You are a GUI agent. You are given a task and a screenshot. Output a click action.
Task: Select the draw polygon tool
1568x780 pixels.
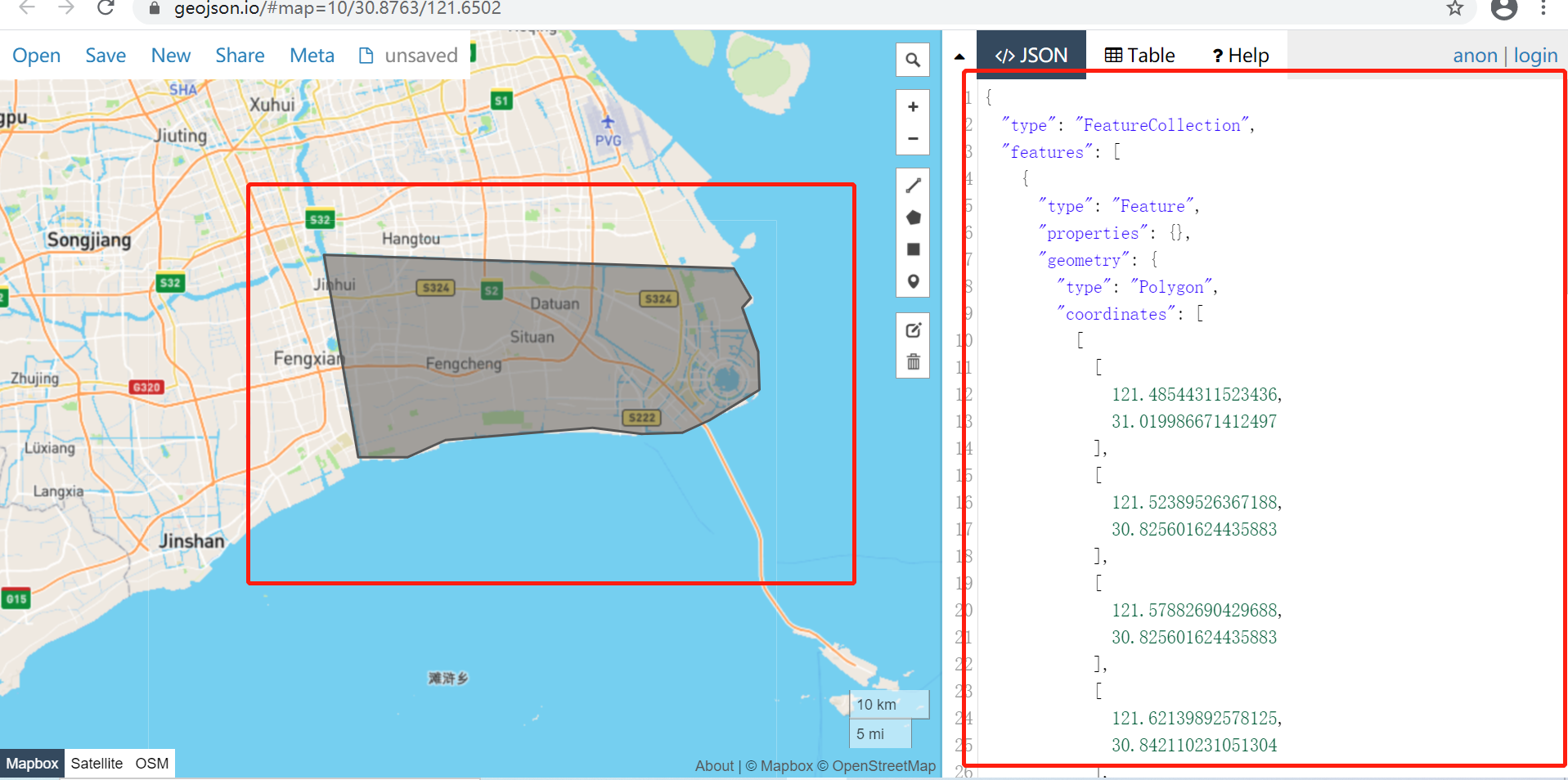coord(913,217)
